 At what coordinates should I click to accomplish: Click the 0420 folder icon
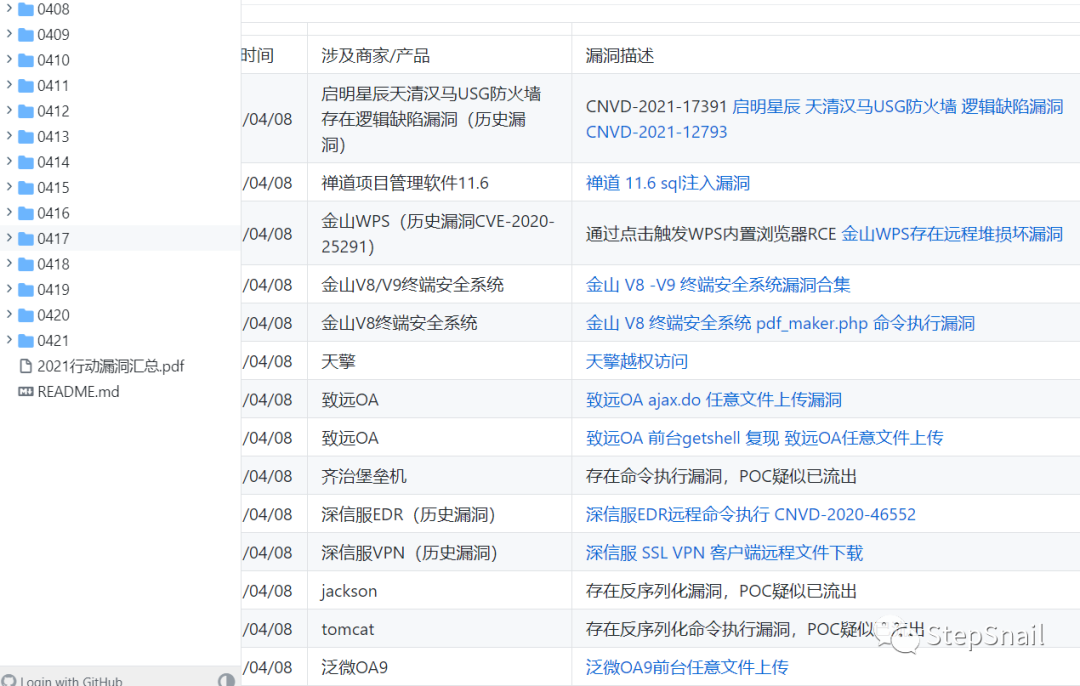[x=26, y=315]
